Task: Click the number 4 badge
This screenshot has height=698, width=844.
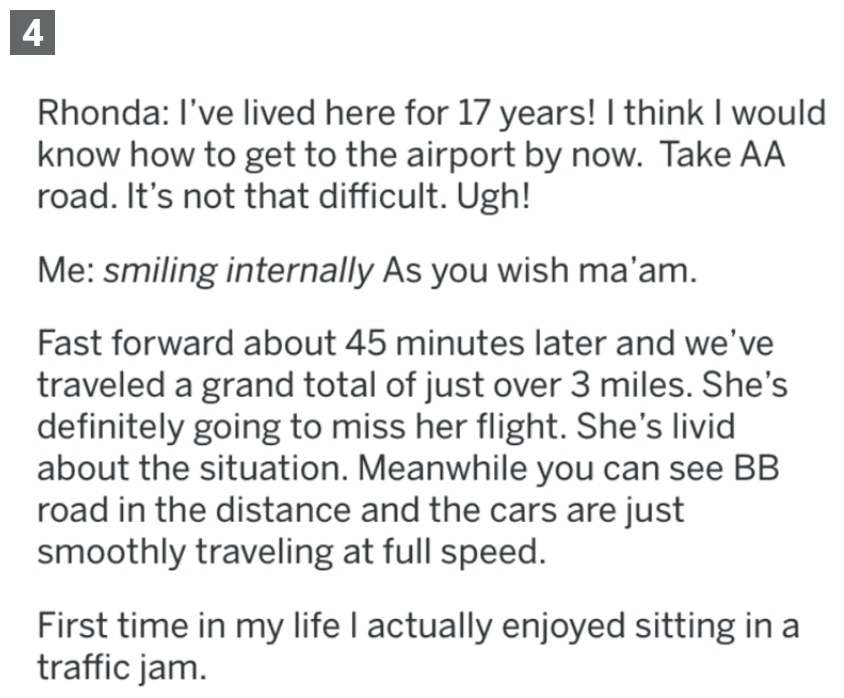Action: click(x=32, y=32)
